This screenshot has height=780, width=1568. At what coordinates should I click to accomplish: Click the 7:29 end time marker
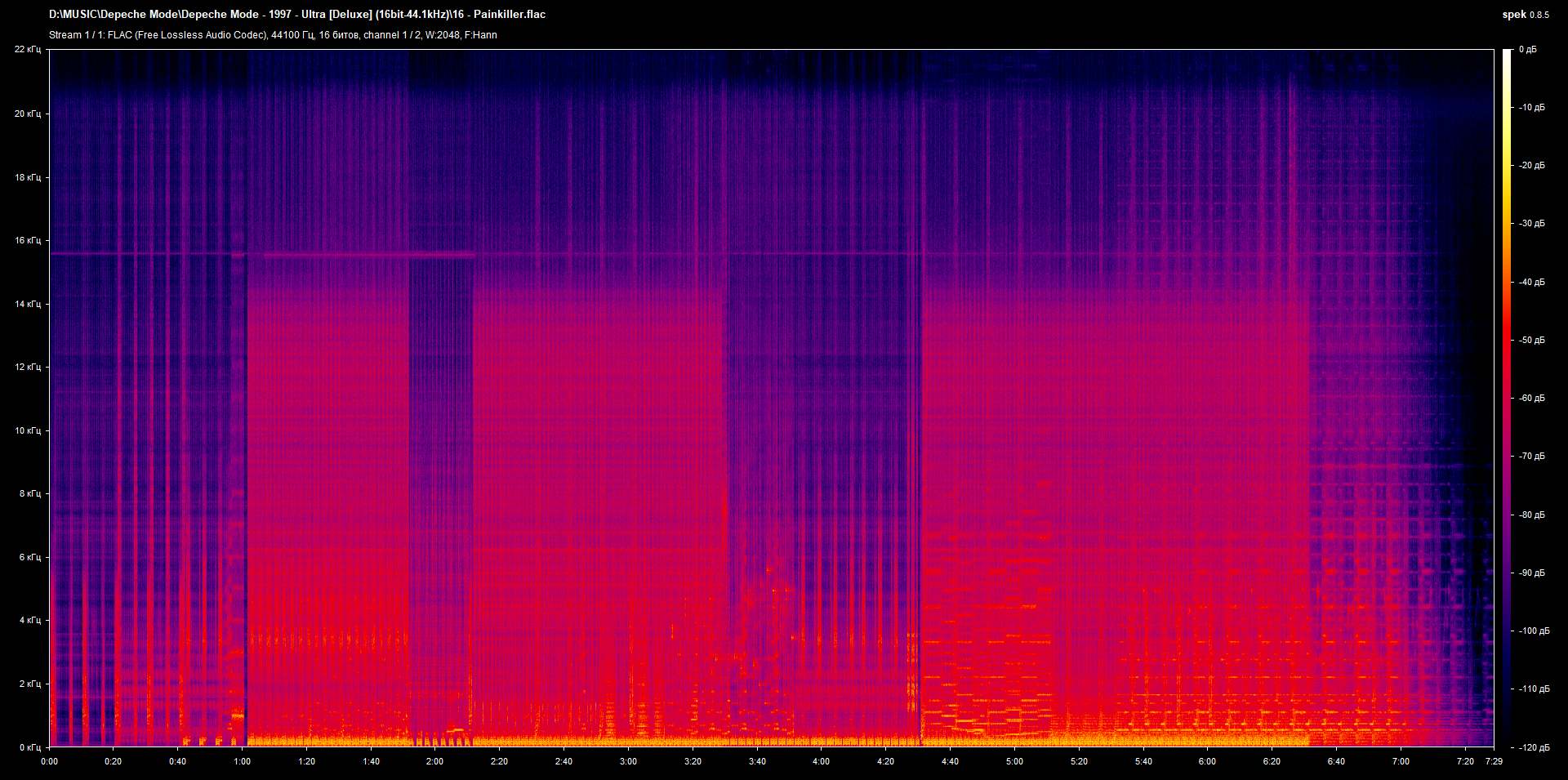[x=1494, y=761]
